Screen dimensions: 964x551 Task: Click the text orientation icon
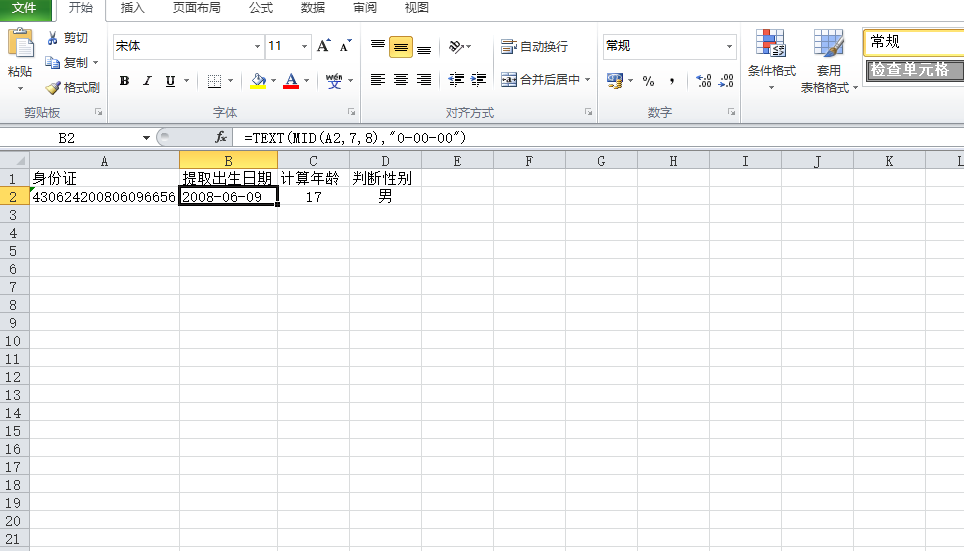pos(456,46)
